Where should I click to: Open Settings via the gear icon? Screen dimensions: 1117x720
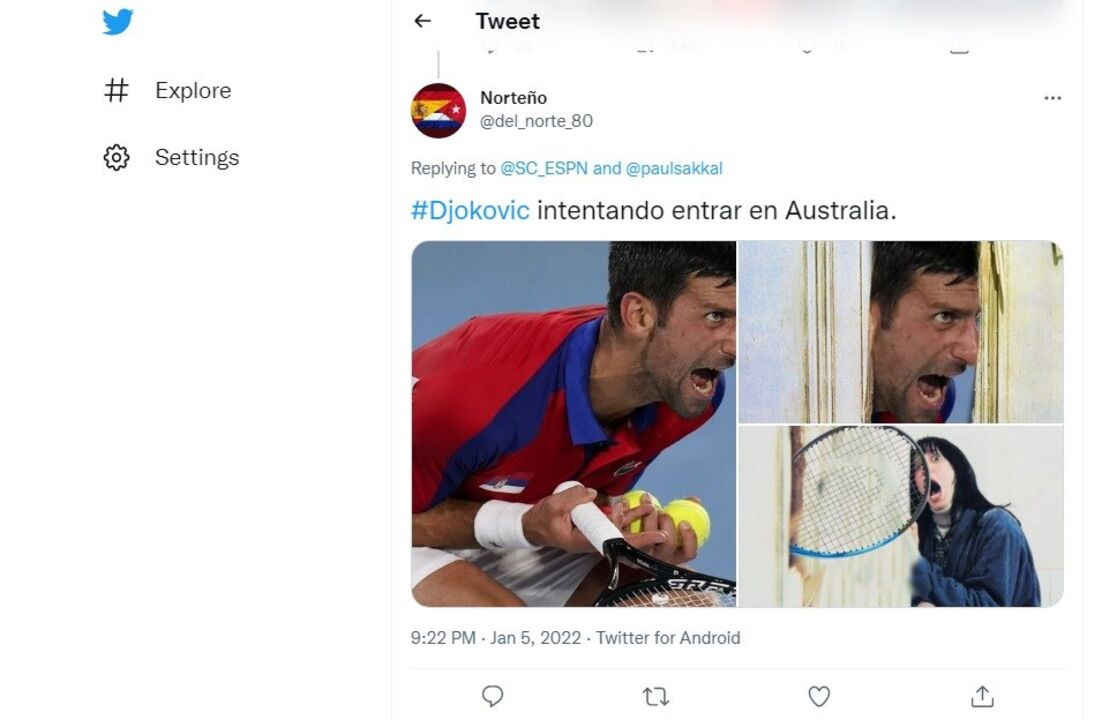click(x=117, y=158)
